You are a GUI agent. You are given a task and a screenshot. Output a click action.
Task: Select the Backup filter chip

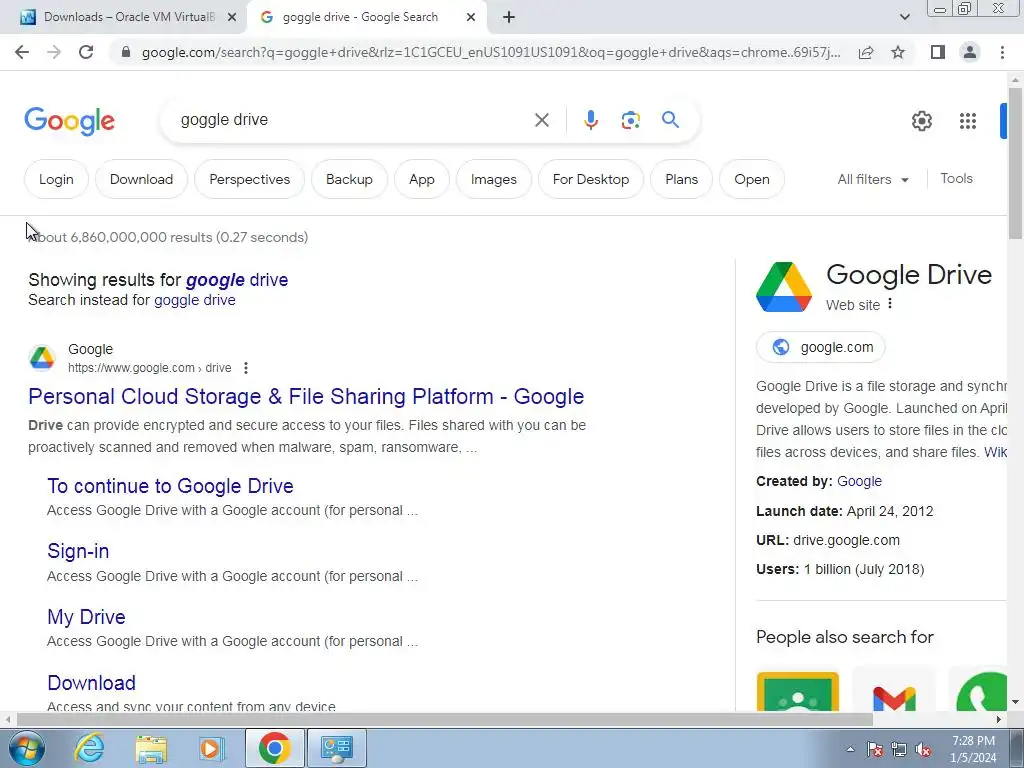(349, 179)
